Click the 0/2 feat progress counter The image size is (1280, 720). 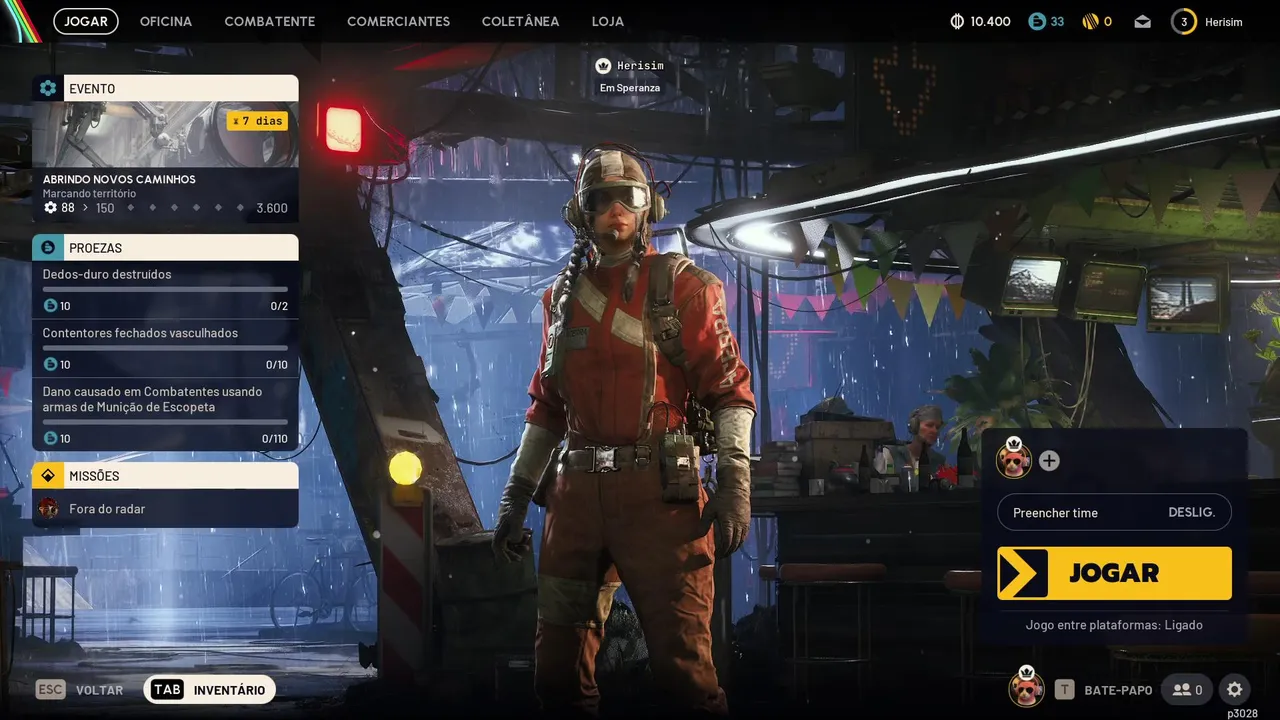tap(279, 306)
